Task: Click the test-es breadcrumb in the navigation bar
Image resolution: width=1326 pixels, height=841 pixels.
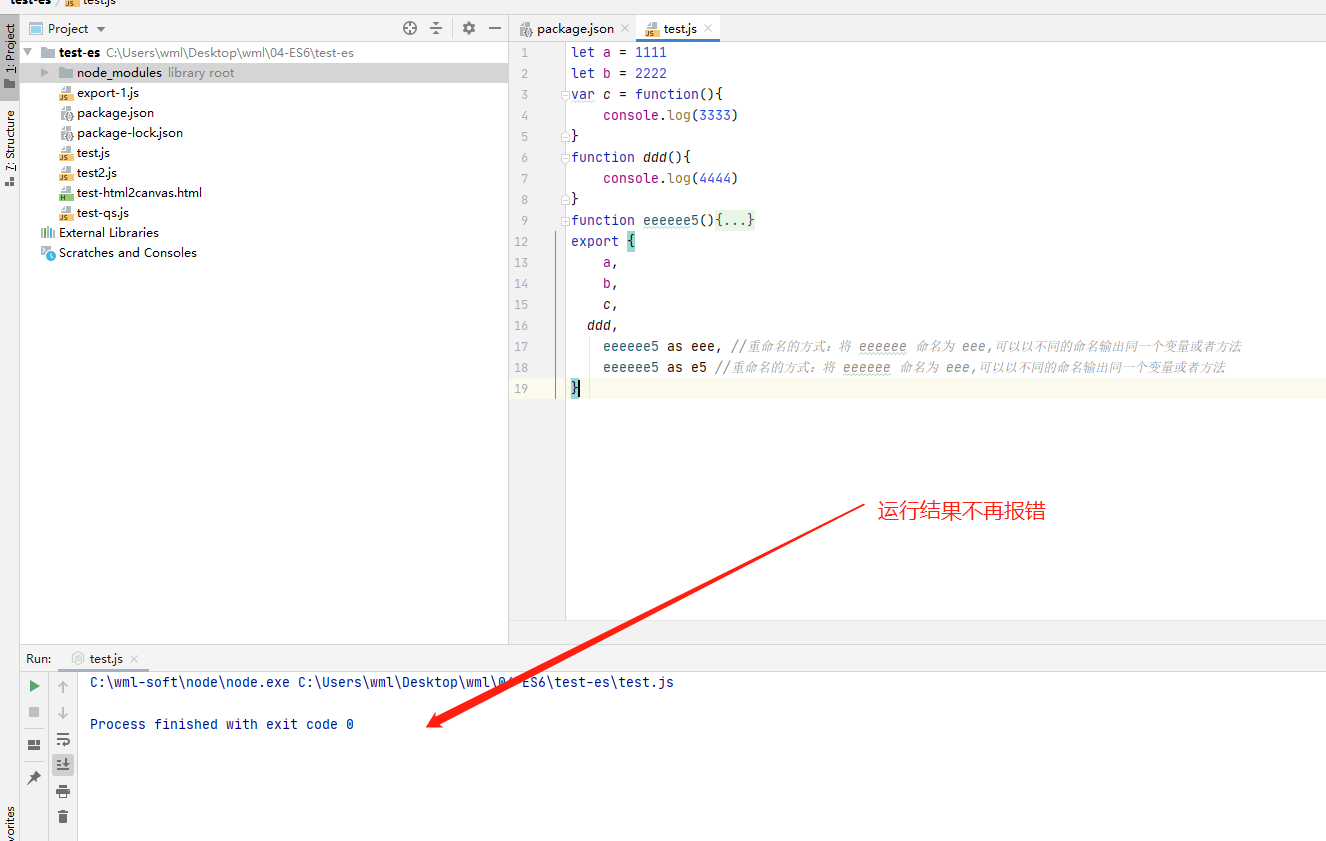Action: click(x=30, y=3)
